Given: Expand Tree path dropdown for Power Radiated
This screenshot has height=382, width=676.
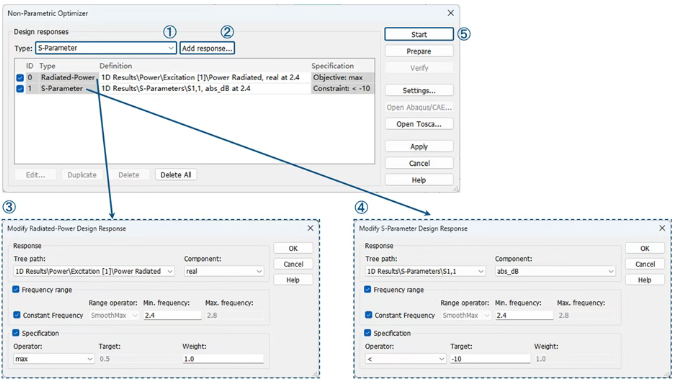Looking at the screenshot, I should tap(94, 271).
